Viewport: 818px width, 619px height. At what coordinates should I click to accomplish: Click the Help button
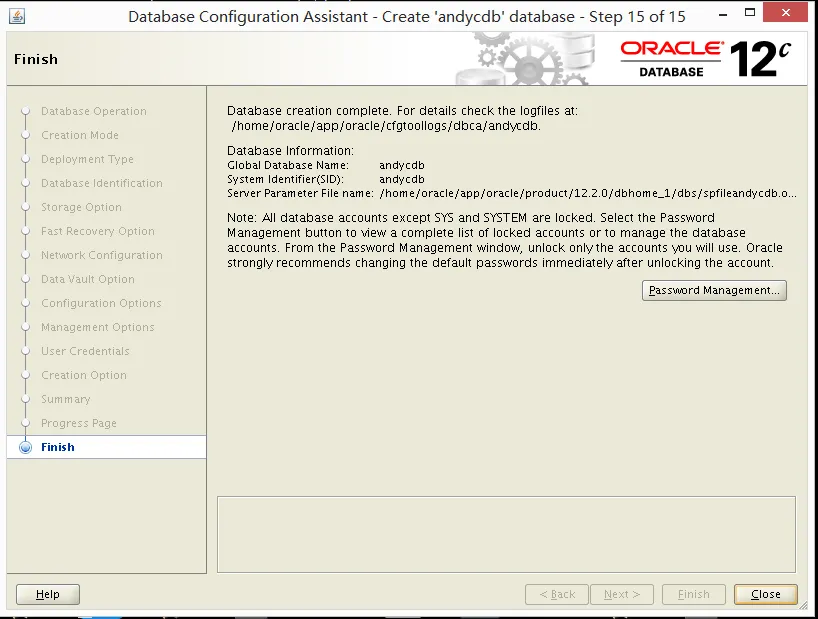pyautogui.click(x=48, y=594)
